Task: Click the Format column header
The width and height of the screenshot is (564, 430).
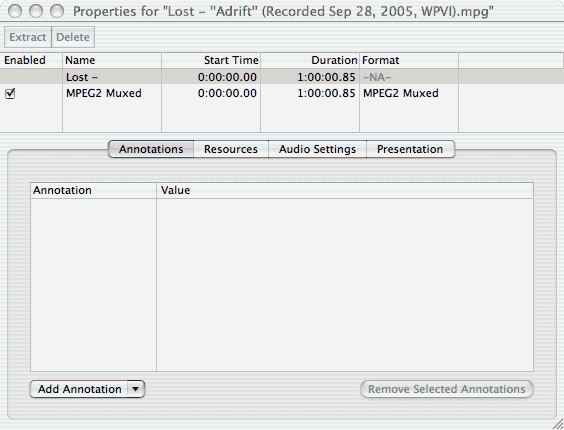Action: coord(409,60)
